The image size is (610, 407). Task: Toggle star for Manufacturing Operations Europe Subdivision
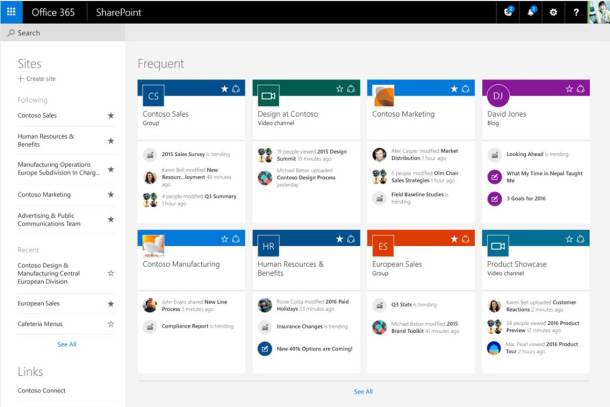pyautogui.click(x=111, y=169)
